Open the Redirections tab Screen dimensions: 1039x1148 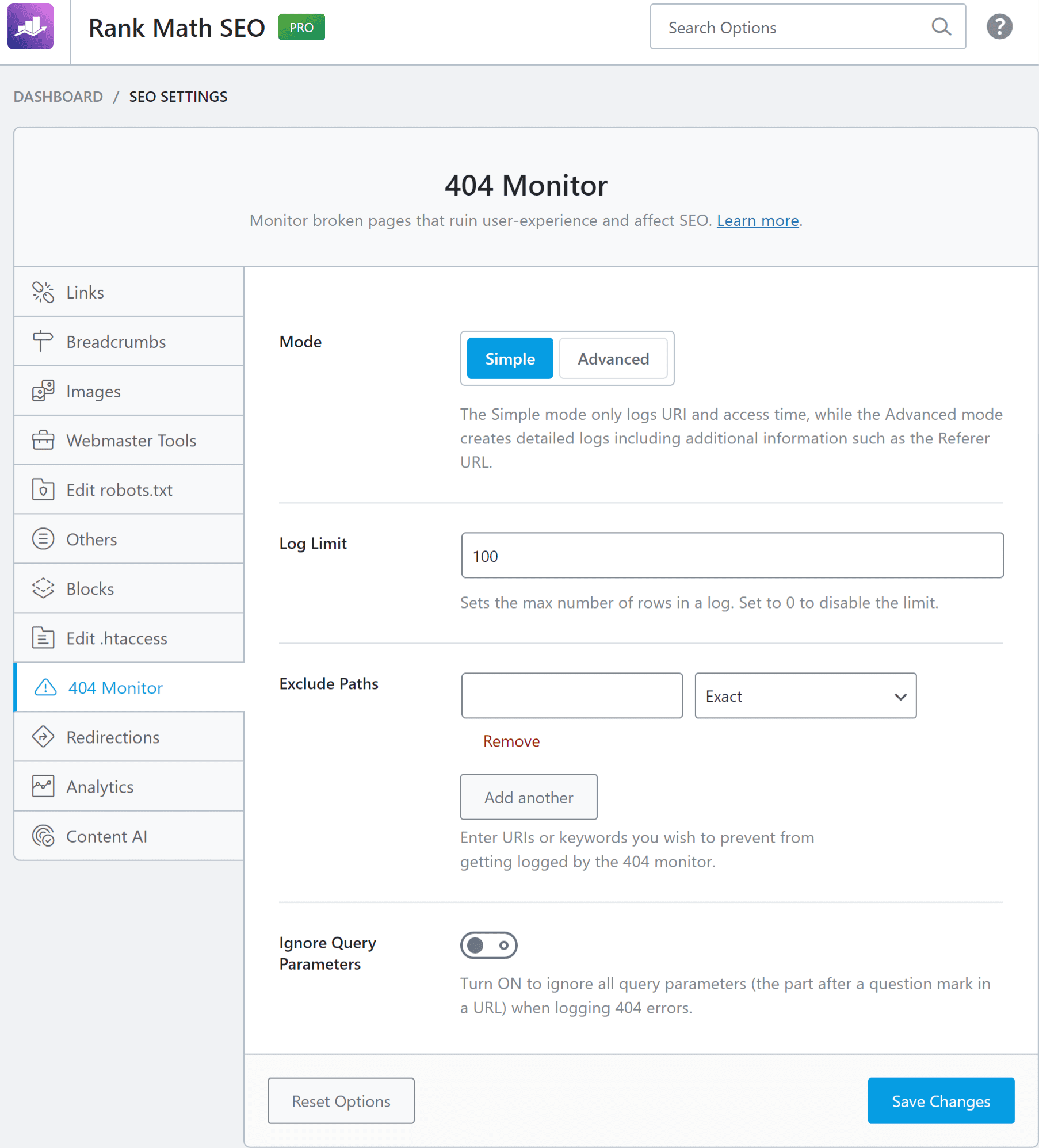coord(129,737)
